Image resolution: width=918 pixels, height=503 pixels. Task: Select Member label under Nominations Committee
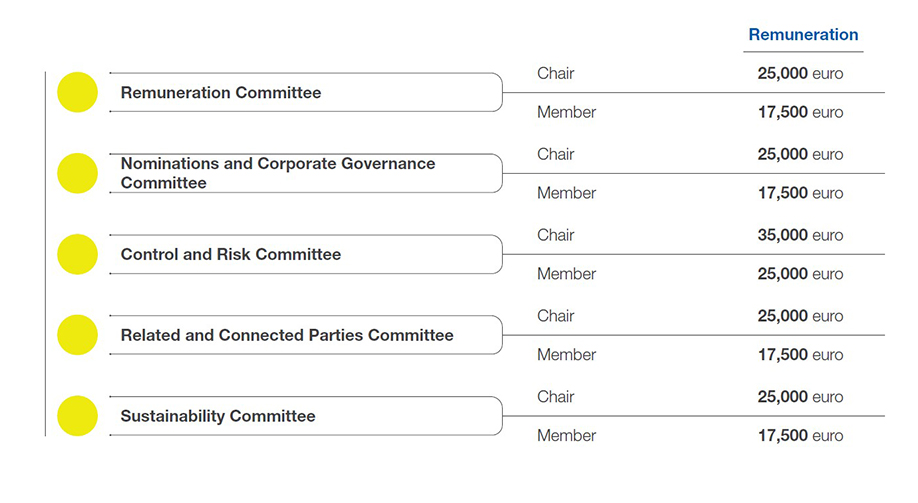tap(566, 193)
